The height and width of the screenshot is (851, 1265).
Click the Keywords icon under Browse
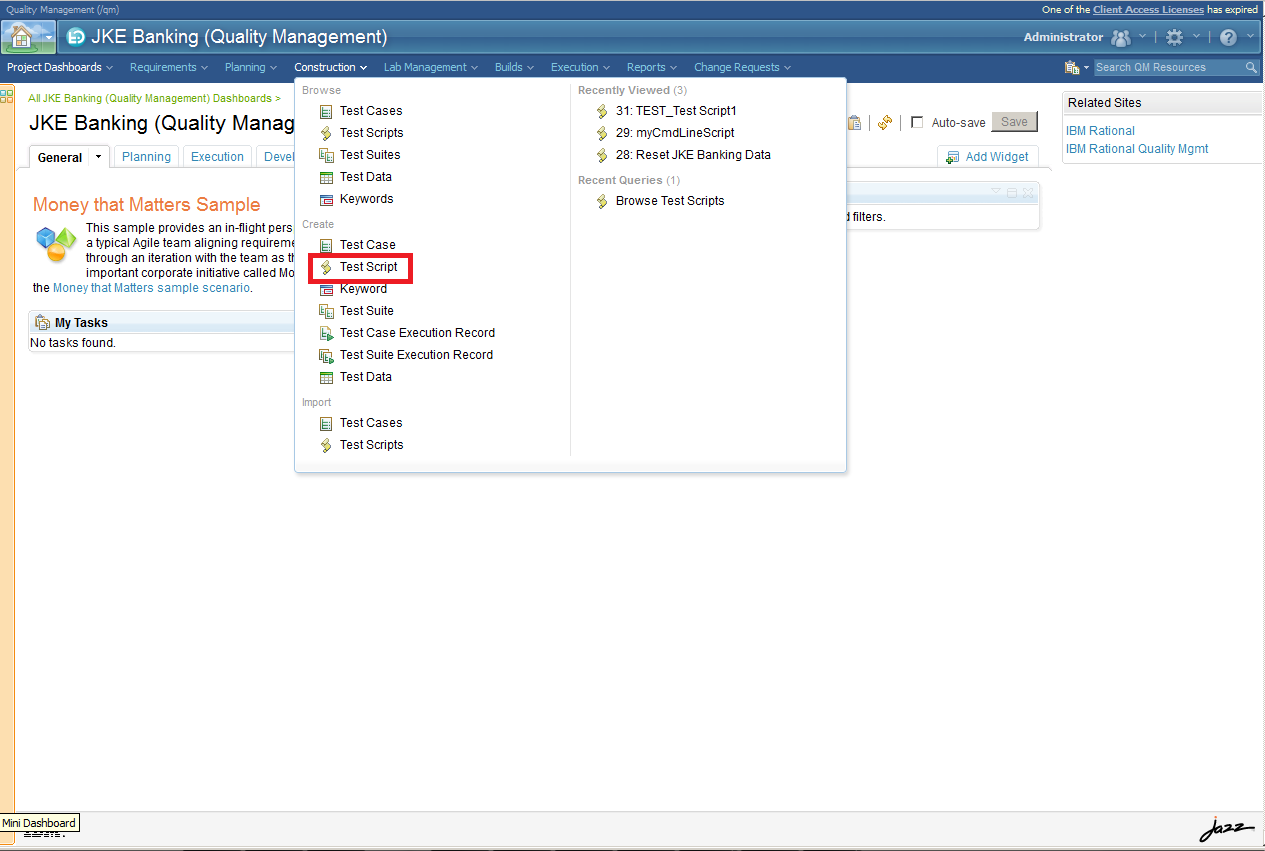(325, 199)
